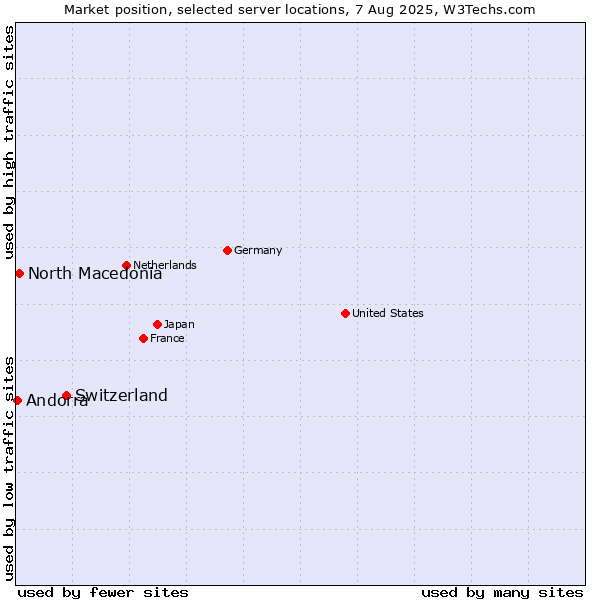The height and width of the screenshot is (600, 600).
Task: Click the red North Macedonia data point
Action: click(x=20, y=274)
